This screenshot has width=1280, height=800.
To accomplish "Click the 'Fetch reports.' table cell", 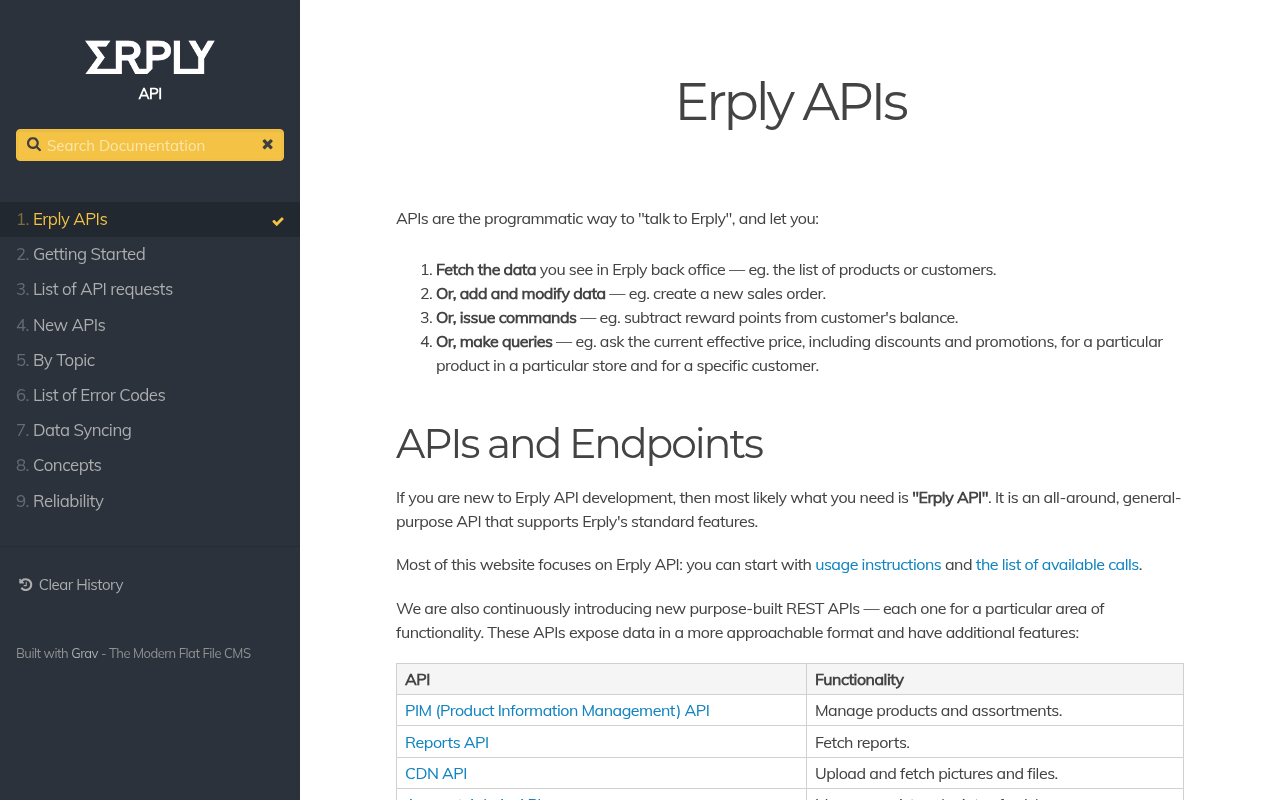I will (995, 742).
